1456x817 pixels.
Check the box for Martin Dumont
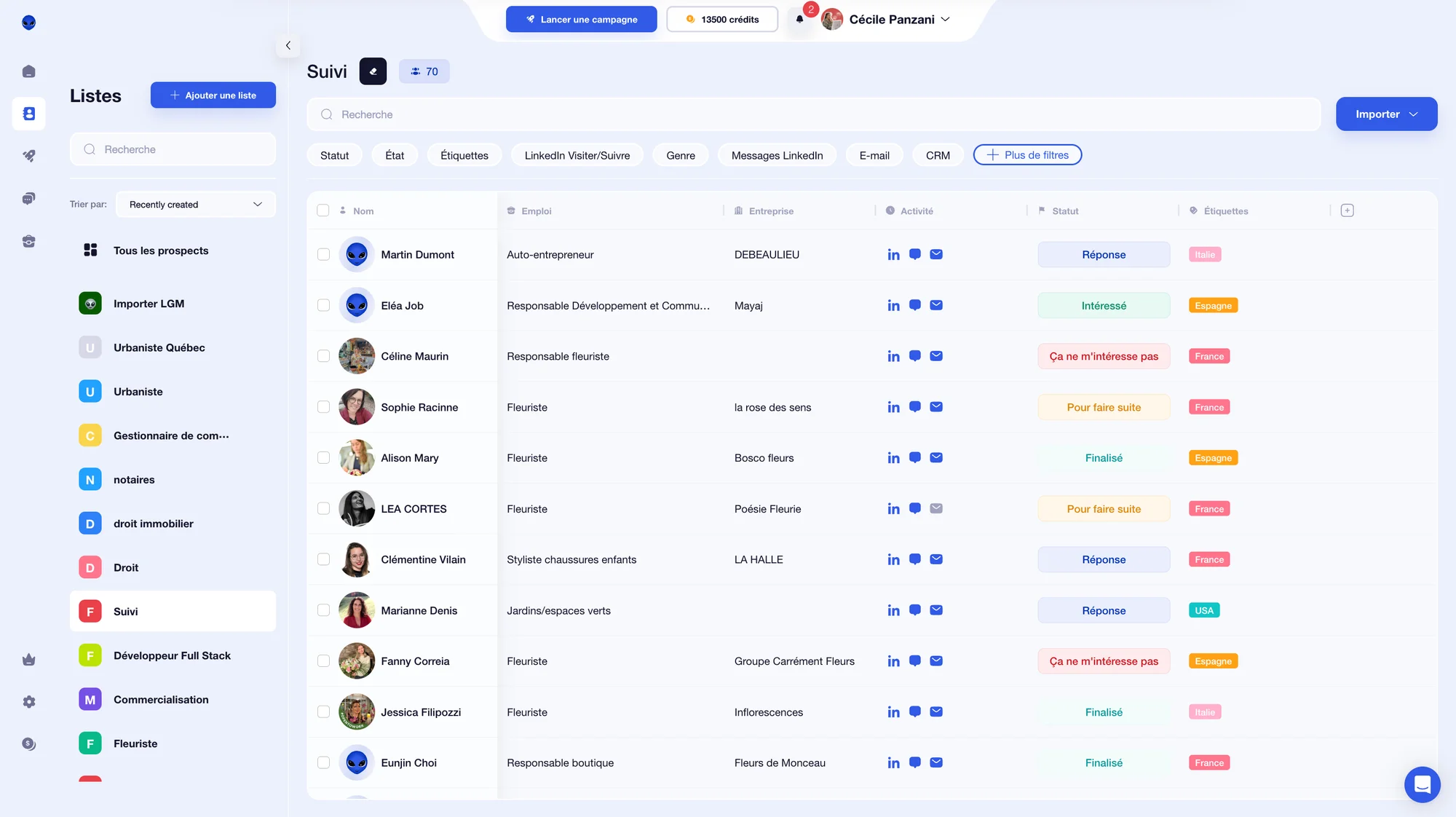point(323,254)
